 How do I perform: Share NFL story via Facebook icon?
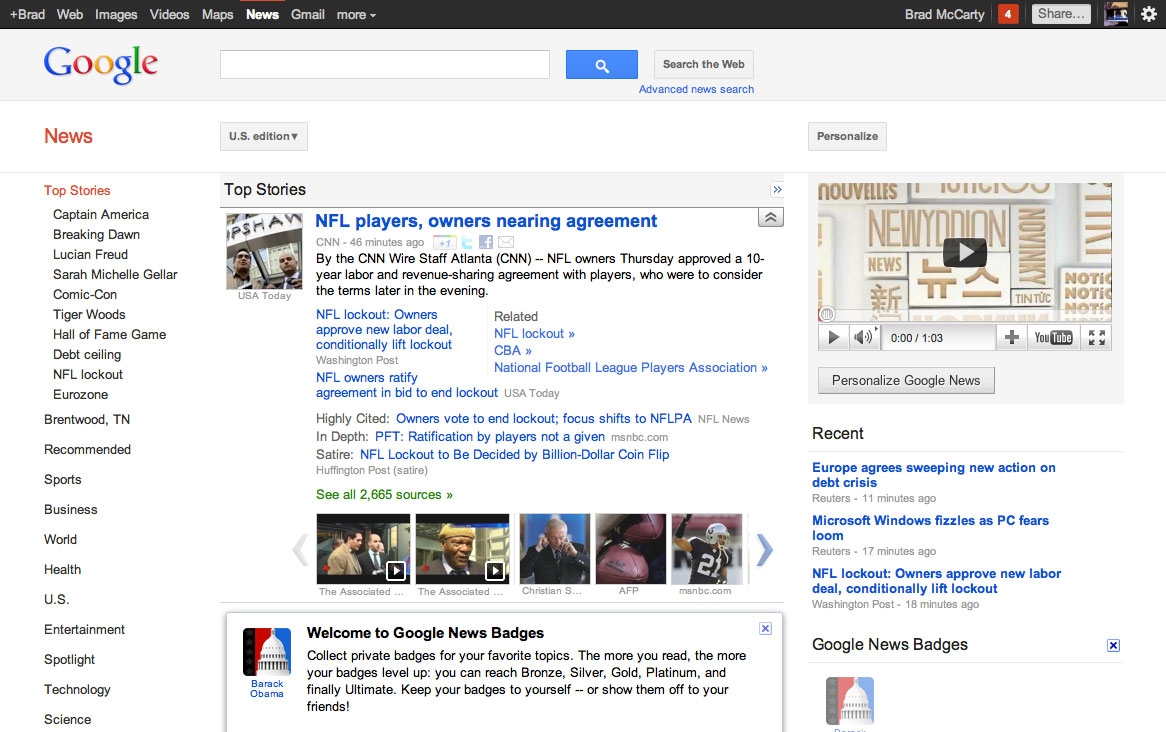point(486,243)
